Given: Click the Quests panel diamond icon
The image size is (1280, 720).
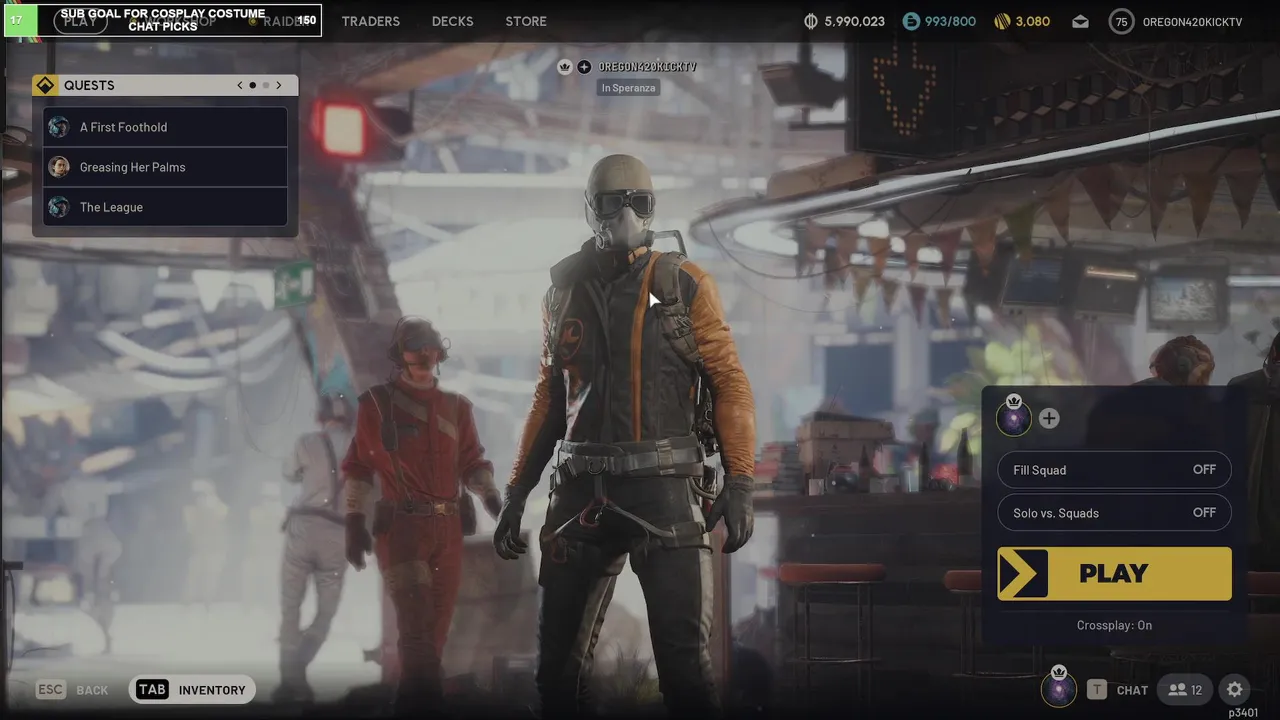Looking at the screenshot, I should coord(45,85).
